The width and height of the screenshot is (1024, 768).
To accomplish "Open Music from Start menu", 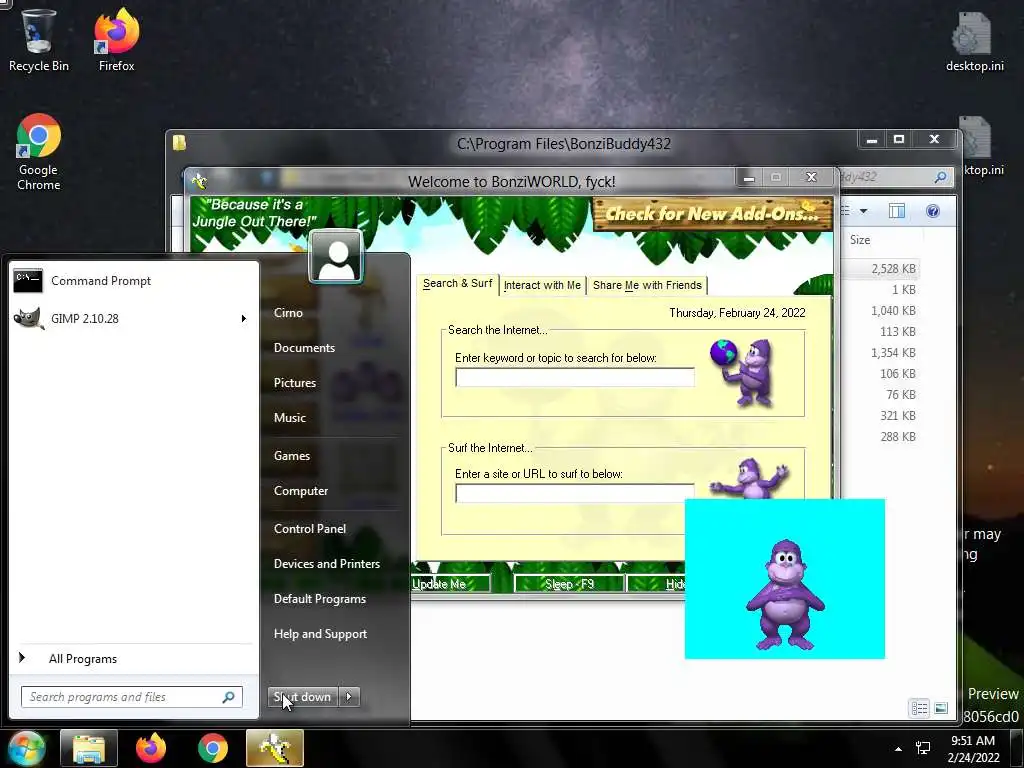I will click(289, 418).
